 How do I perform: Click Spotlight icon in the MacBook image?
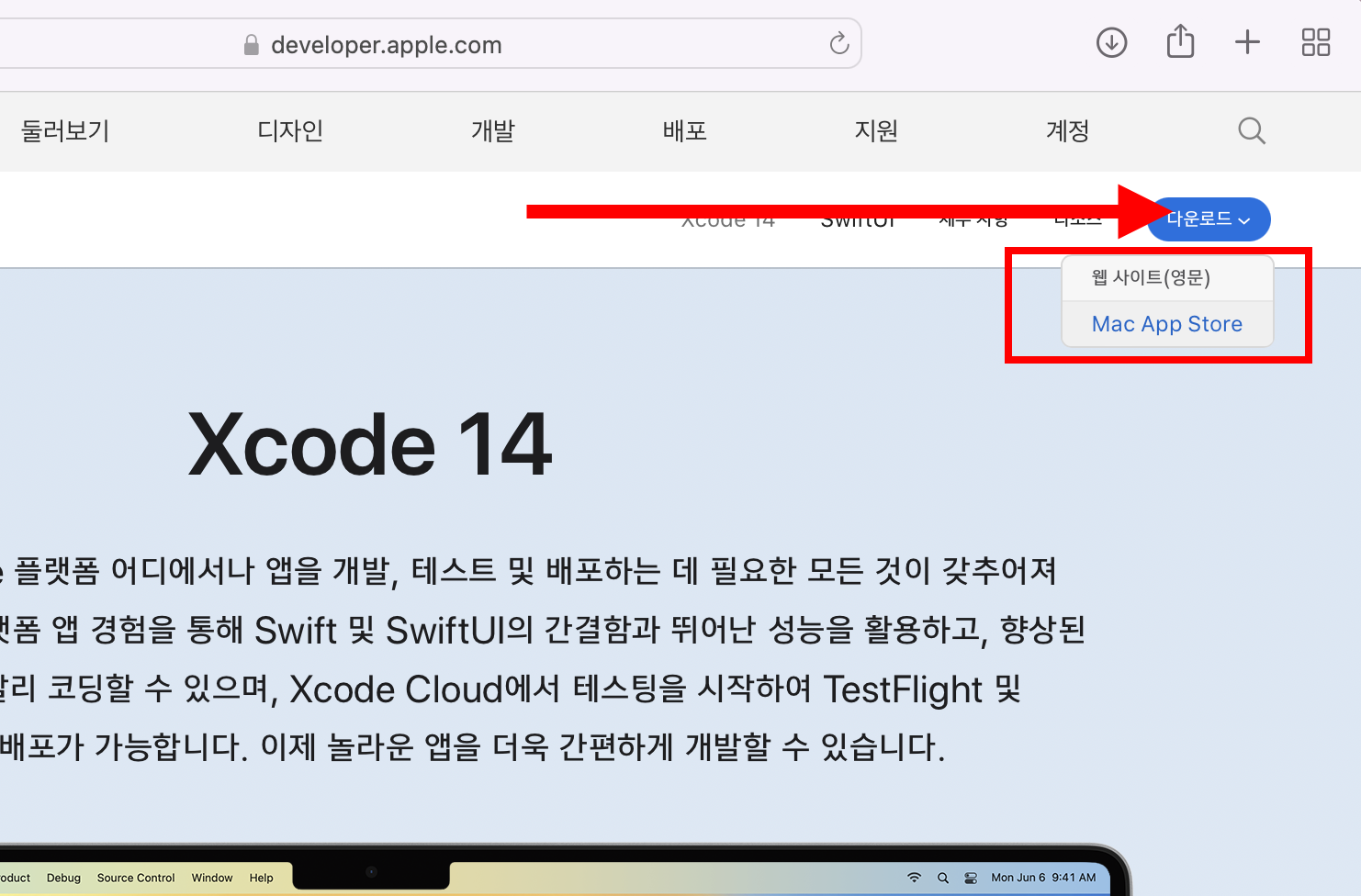(x=943, y=878)
